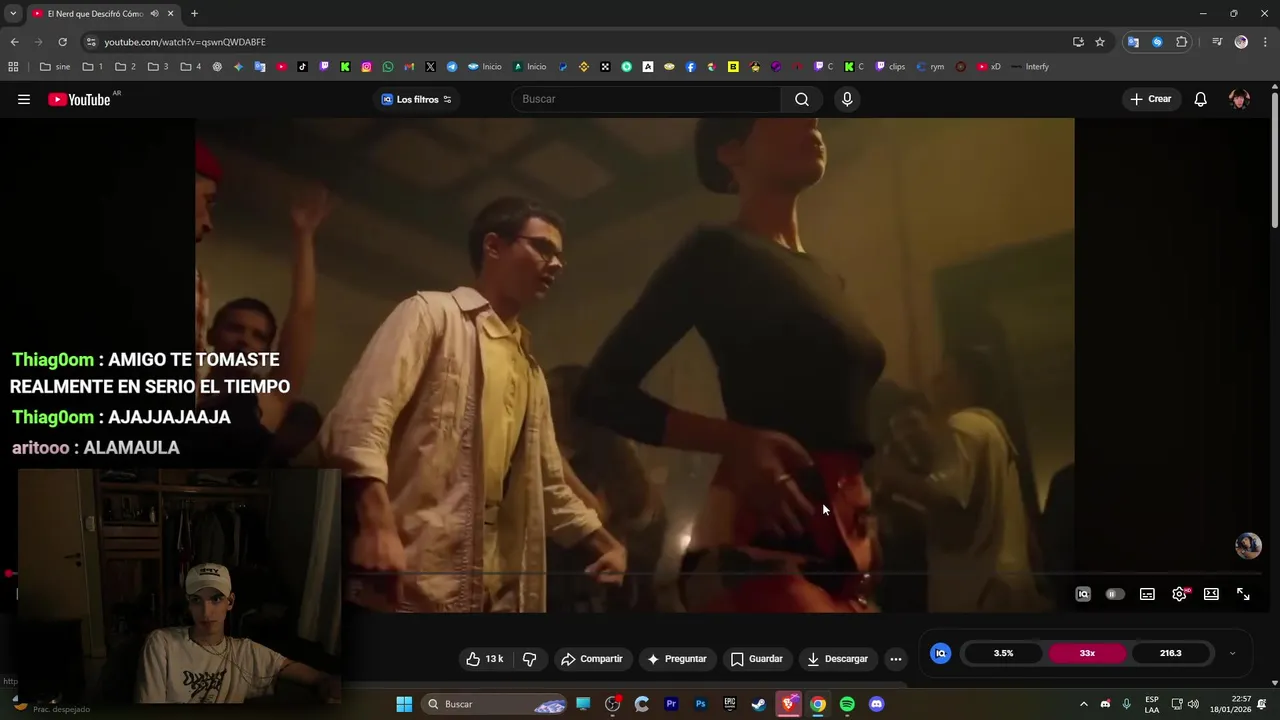This screenshot has height=720, width=1280.
Task: Open bookmarks folder '1'
Action: (93, 67)
